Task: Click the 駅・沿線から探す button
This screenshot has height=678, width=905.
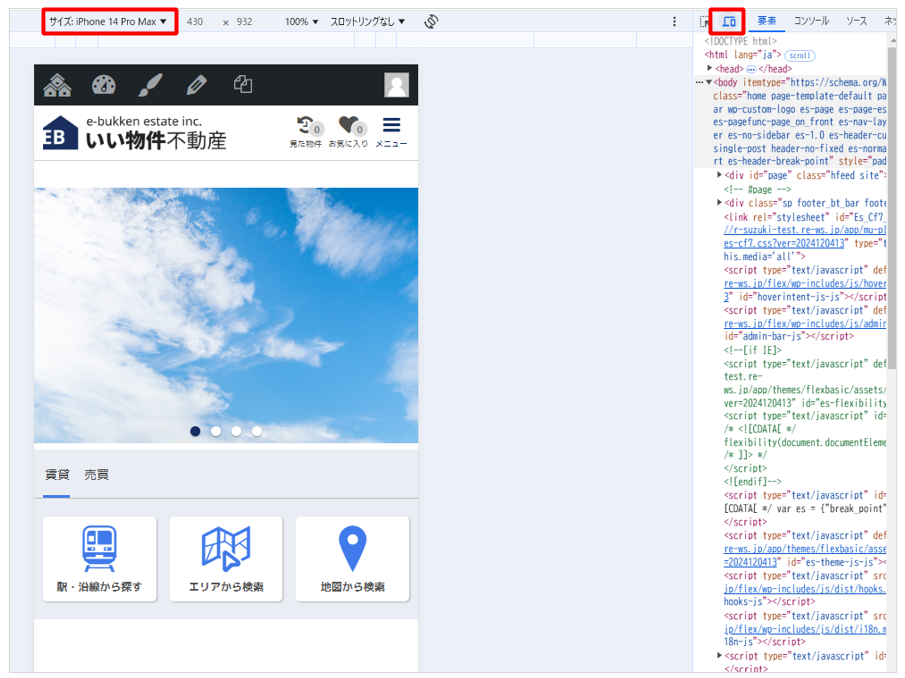Action: (x=100, y=559)
